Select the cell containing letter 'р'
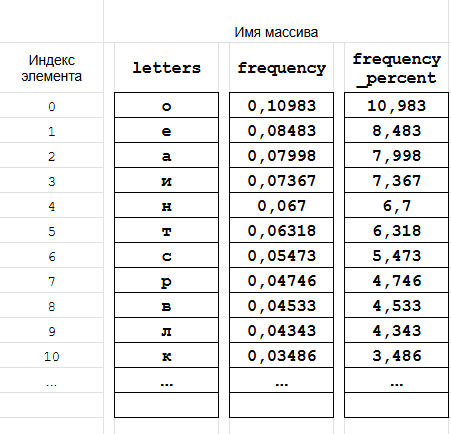Screen dimensions: 451x434 tap(166, 280)
